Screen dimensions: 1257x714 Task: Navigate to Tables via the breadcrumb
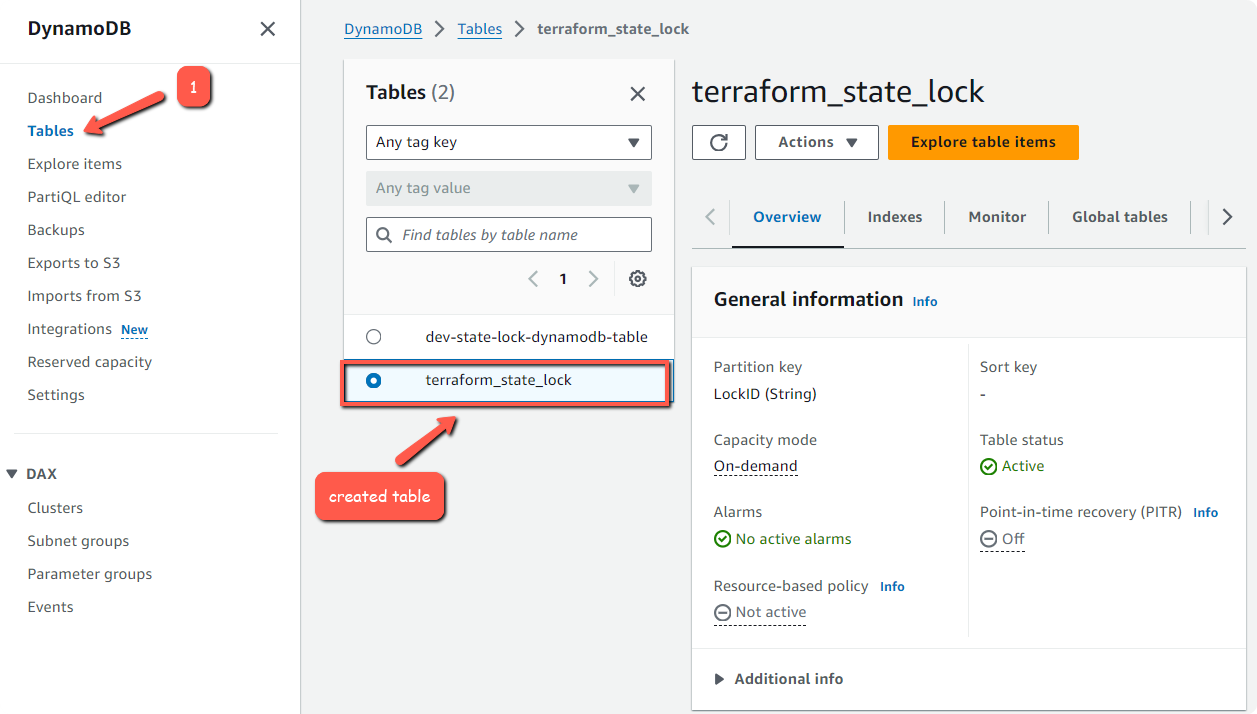click(479, 29)
